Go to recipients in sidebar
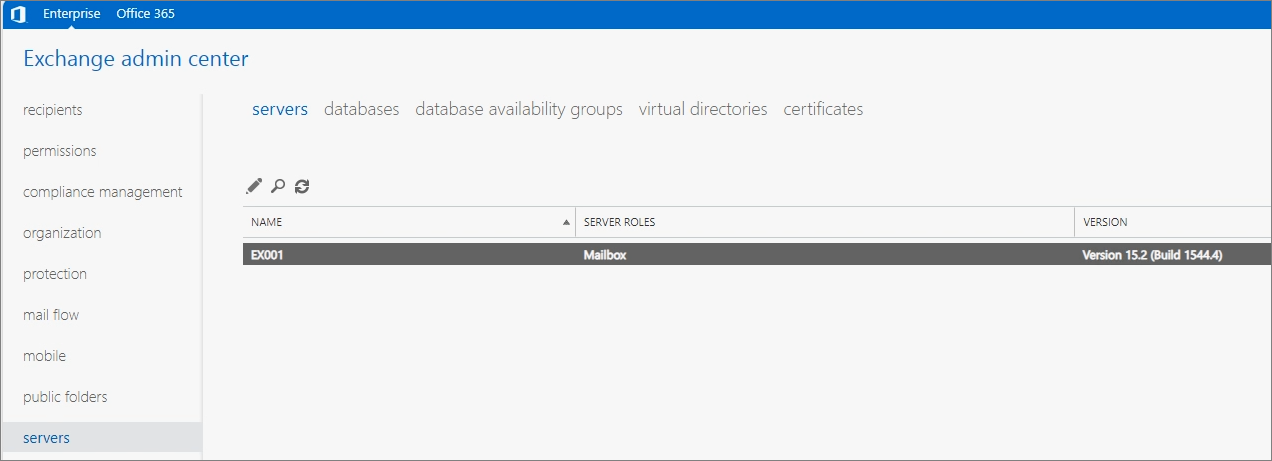This screenshot has height=461, width=1272. tap(53, 110)
